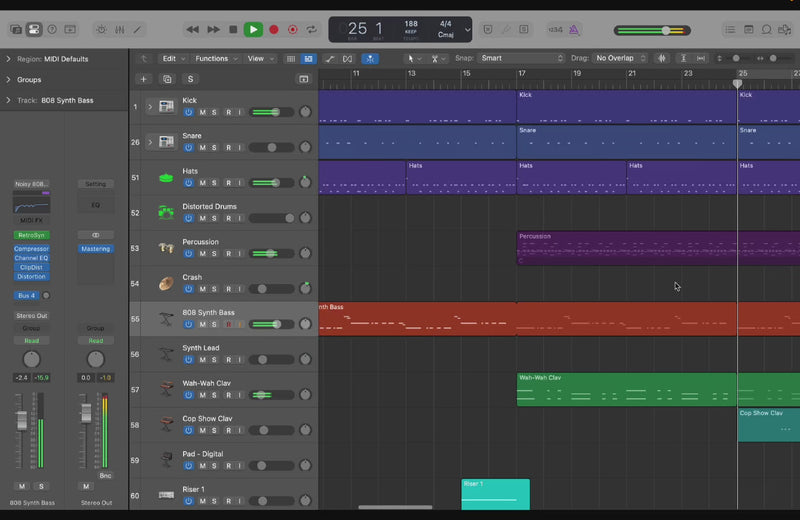This screenshot has width=800, height=520.
Task: Toggle the Cycle loop button
Action: (x=312, y=30)
